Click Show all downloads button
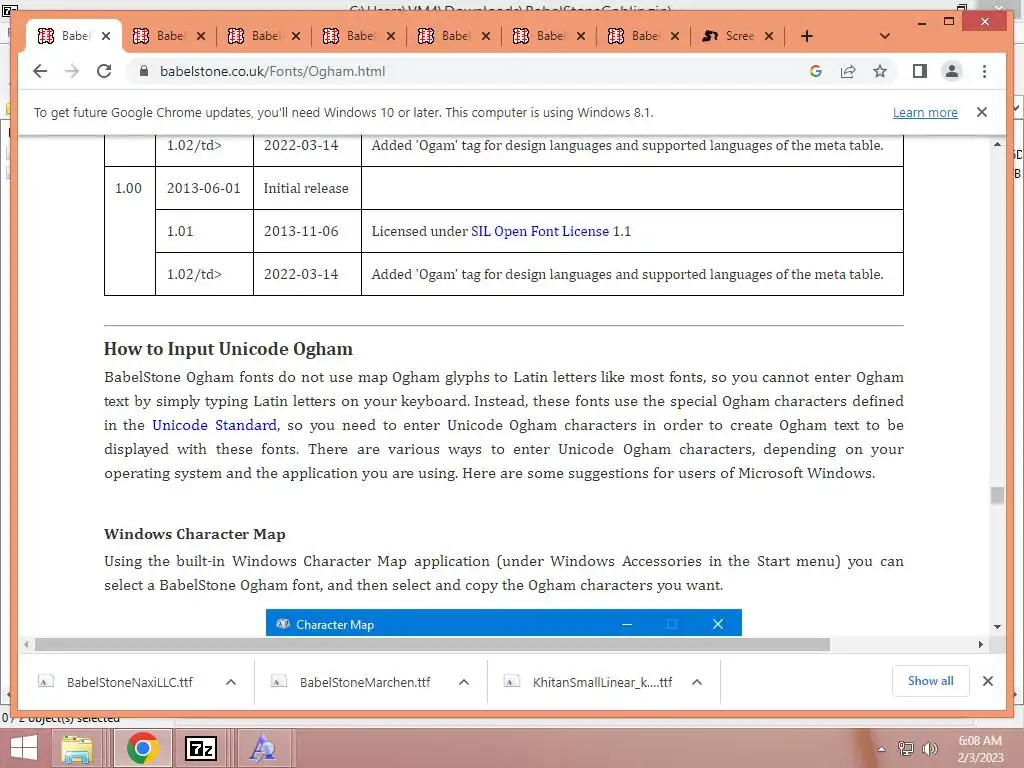The height and width of the screenshot is (768, 1024). (x=930, y=681)
